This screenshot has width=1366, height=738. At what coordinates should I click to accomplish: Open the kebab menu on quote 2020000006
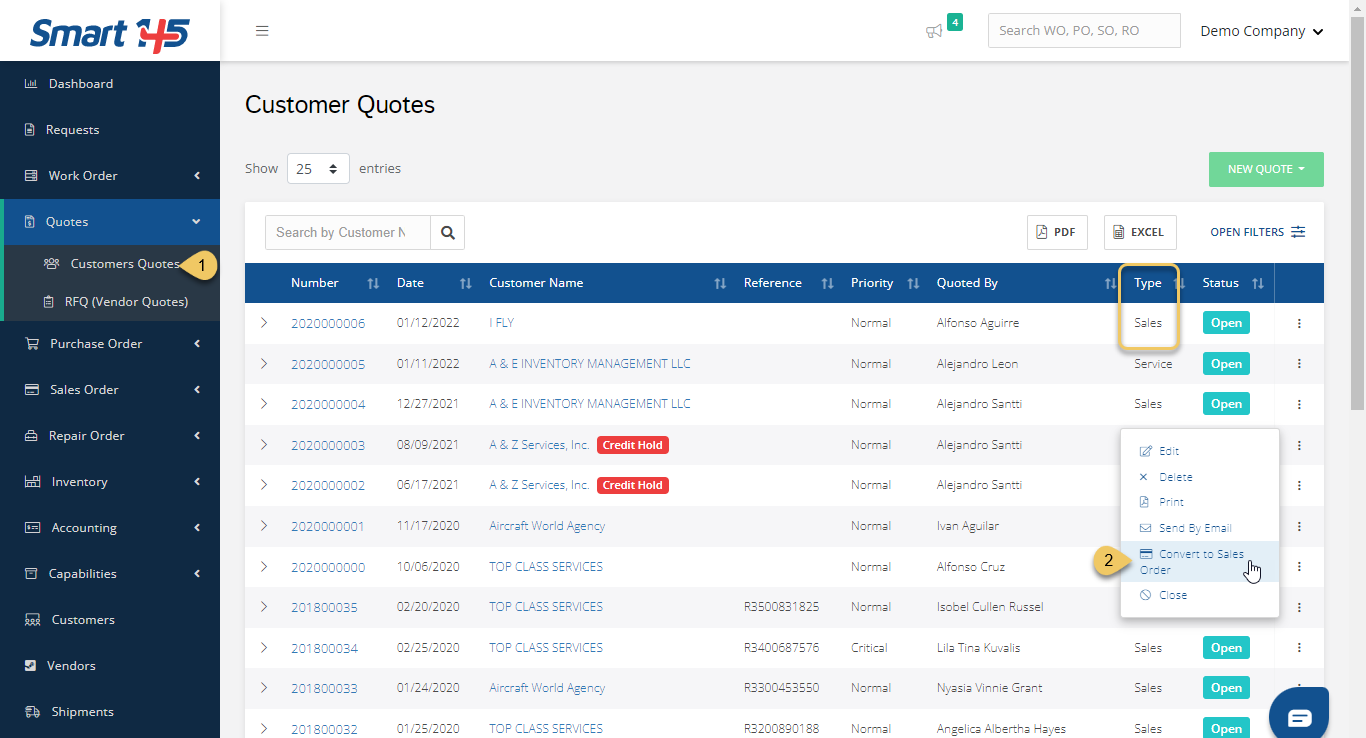(1298, 322)
